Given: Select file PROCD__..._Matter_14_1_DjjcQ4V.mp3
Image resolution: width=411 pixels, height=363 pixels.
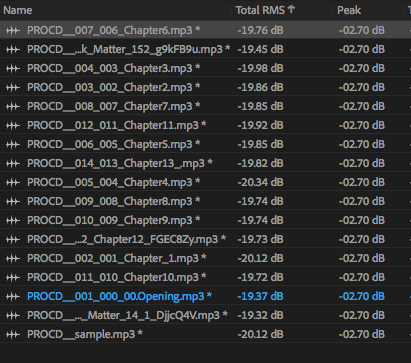Looking at the screenshot, I should [127, 315].
